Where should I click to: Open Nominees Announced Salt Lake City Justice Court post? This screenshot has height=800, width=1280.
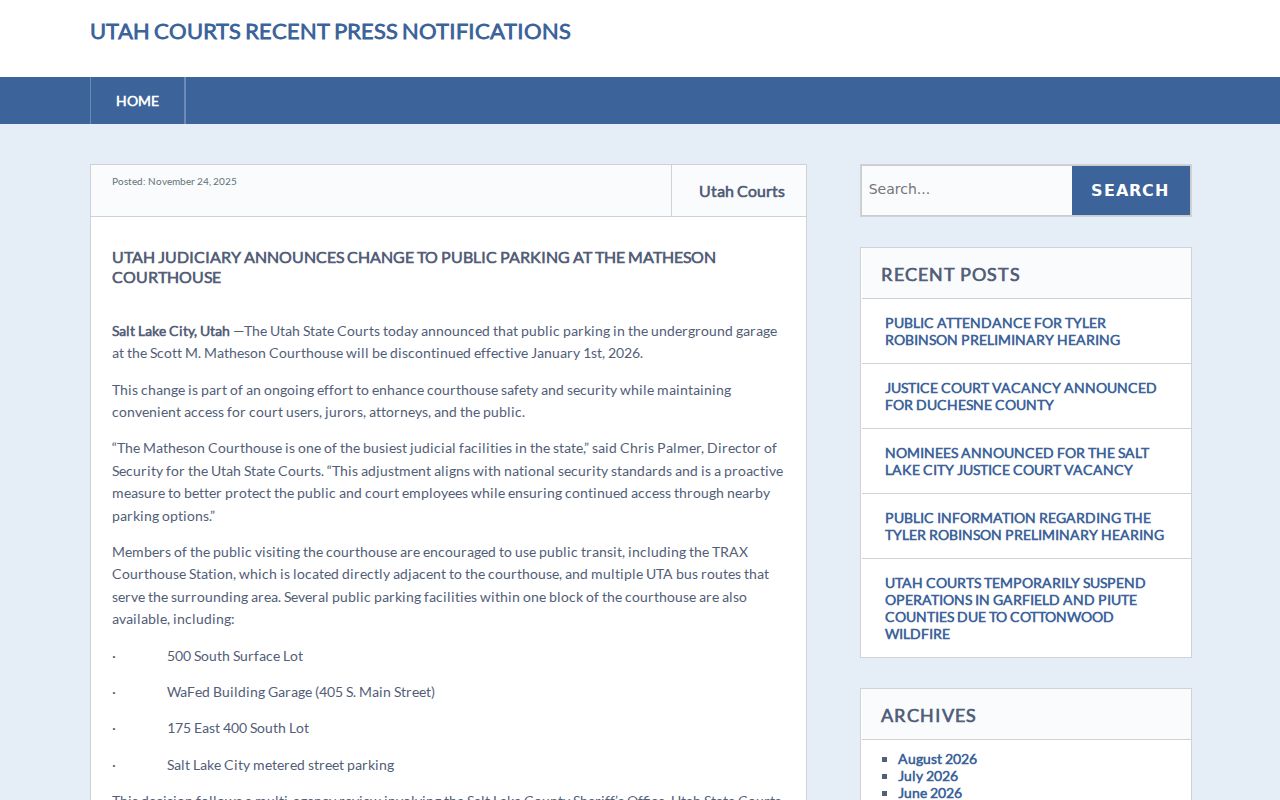coord(1017,461)
